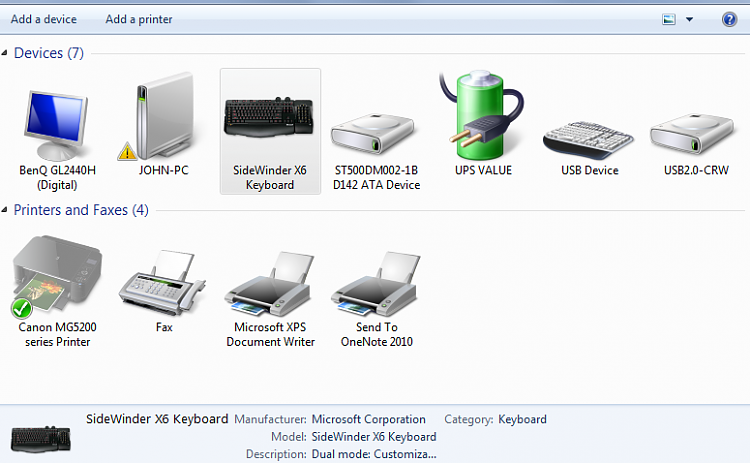
Task: Click the UPS VALUE label text
Action: [484, 170]
